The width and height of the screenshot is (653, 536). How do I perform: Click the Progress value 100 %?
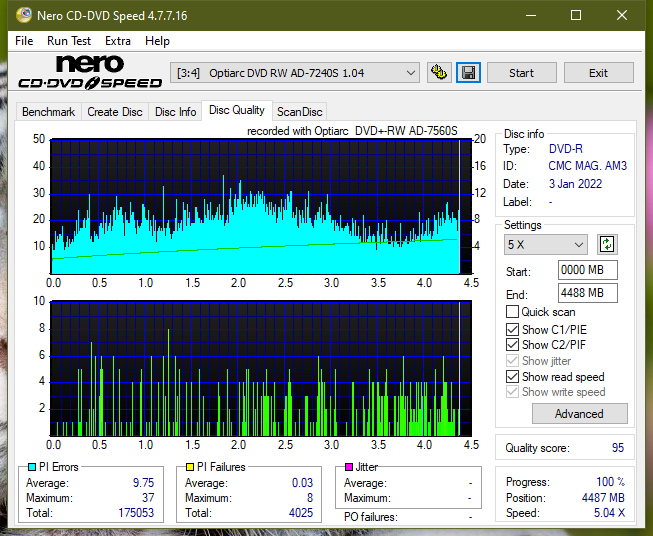pos(611,482)
